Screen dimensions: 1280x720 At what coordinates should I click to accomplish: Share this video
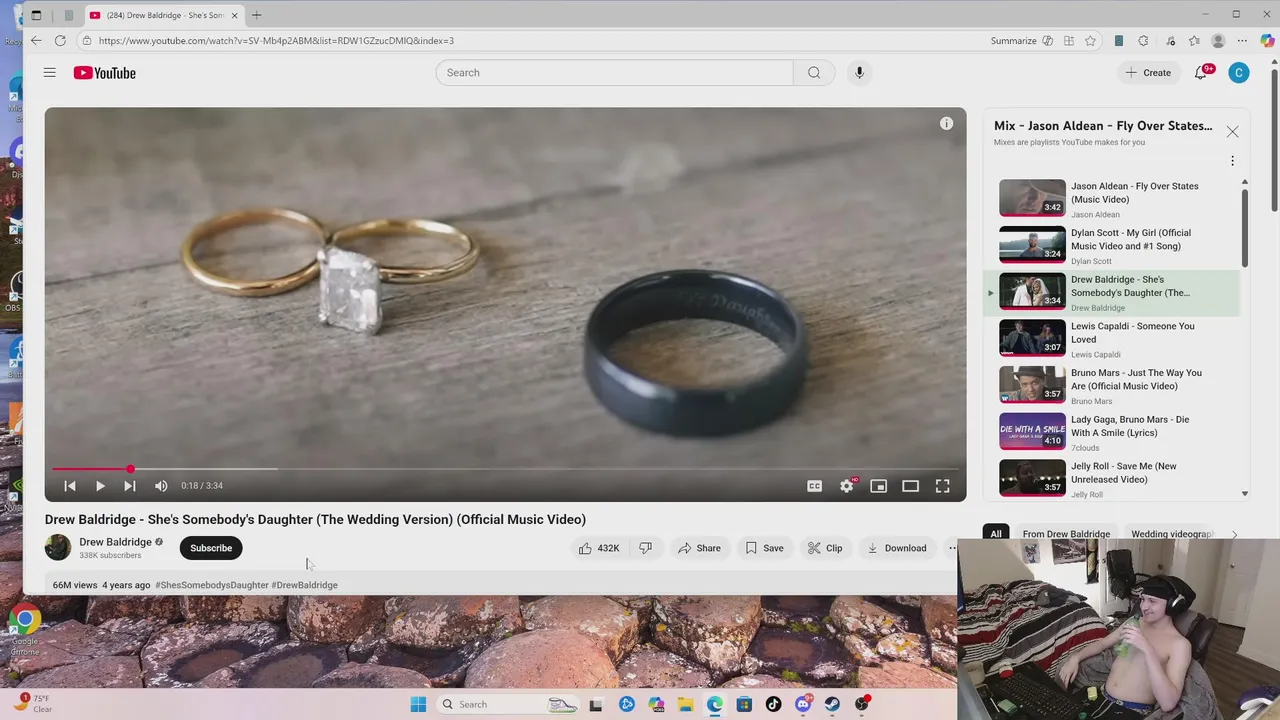[x=699, y=548]
